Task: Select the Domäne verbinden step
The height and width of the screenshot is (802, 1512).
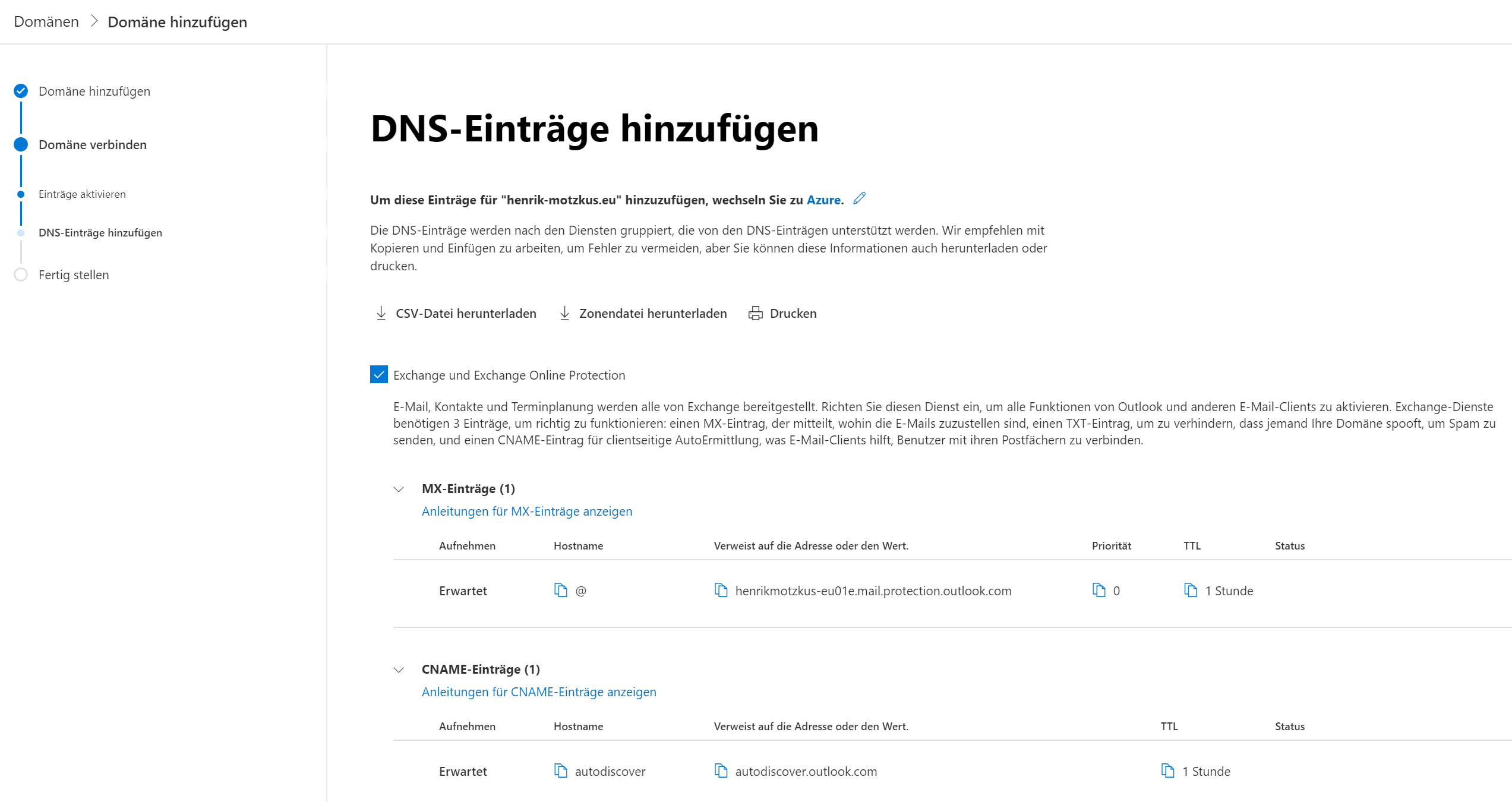Action: pos(93,144)
